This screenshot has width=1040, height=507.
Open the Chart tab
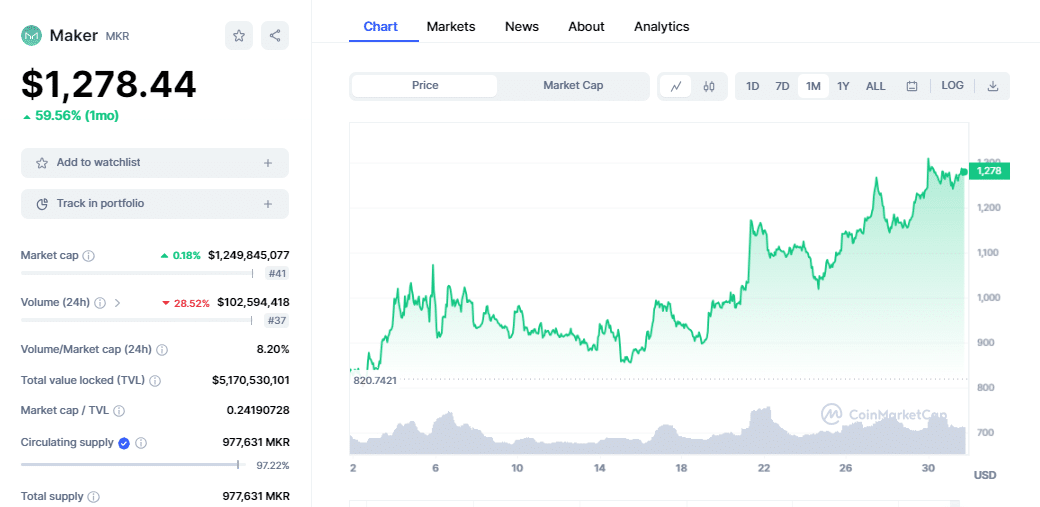[x=381, y=27]
